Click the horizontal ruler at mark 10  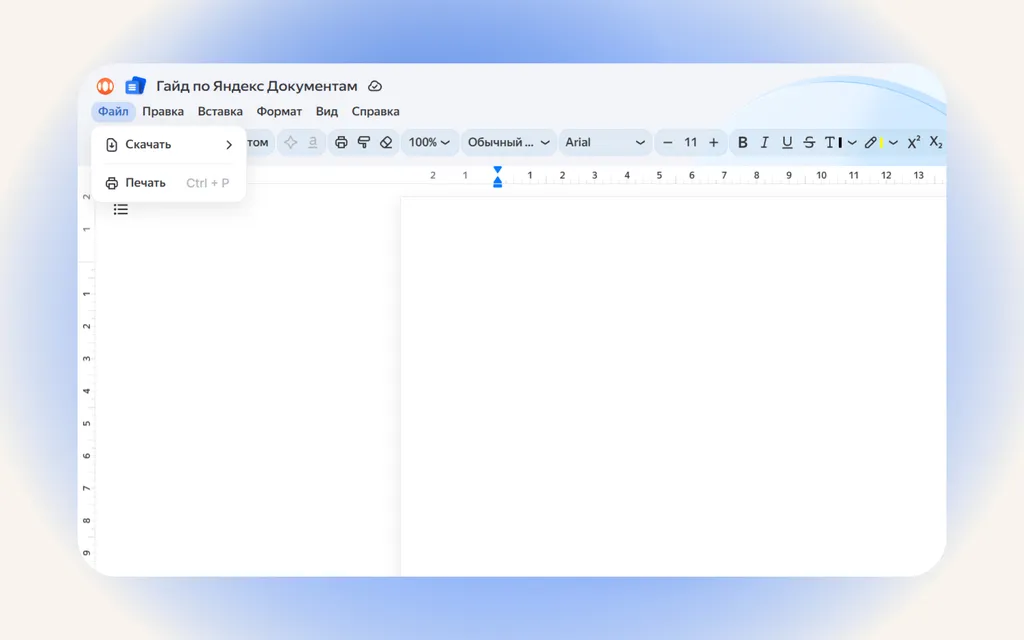click(821, 175)
